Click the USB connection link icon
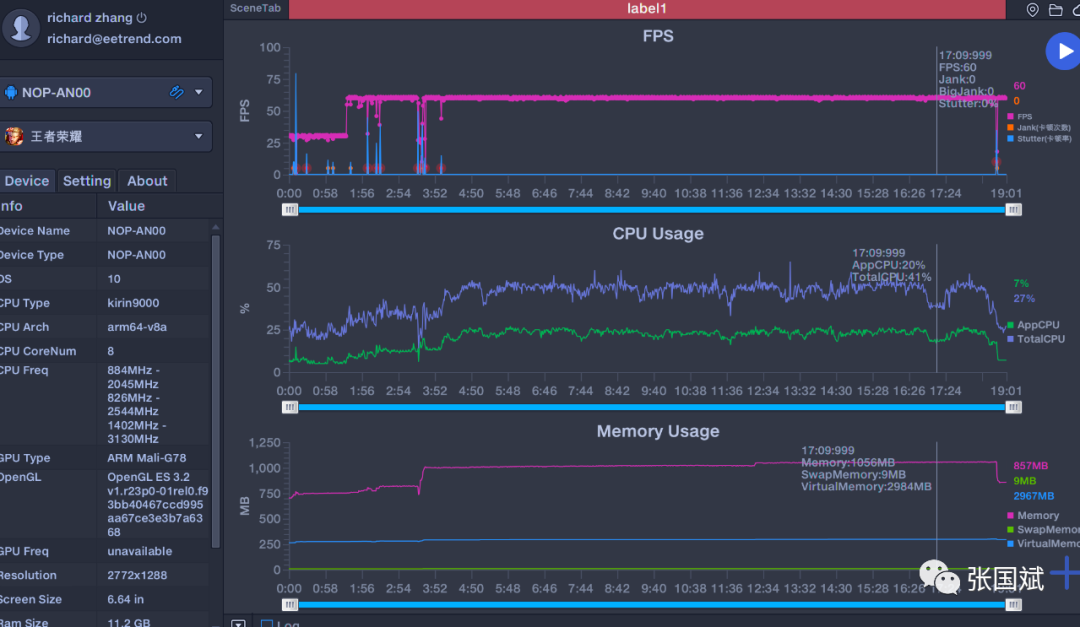Viewport: 1080px width, 627px height. (x=176, y=92)
